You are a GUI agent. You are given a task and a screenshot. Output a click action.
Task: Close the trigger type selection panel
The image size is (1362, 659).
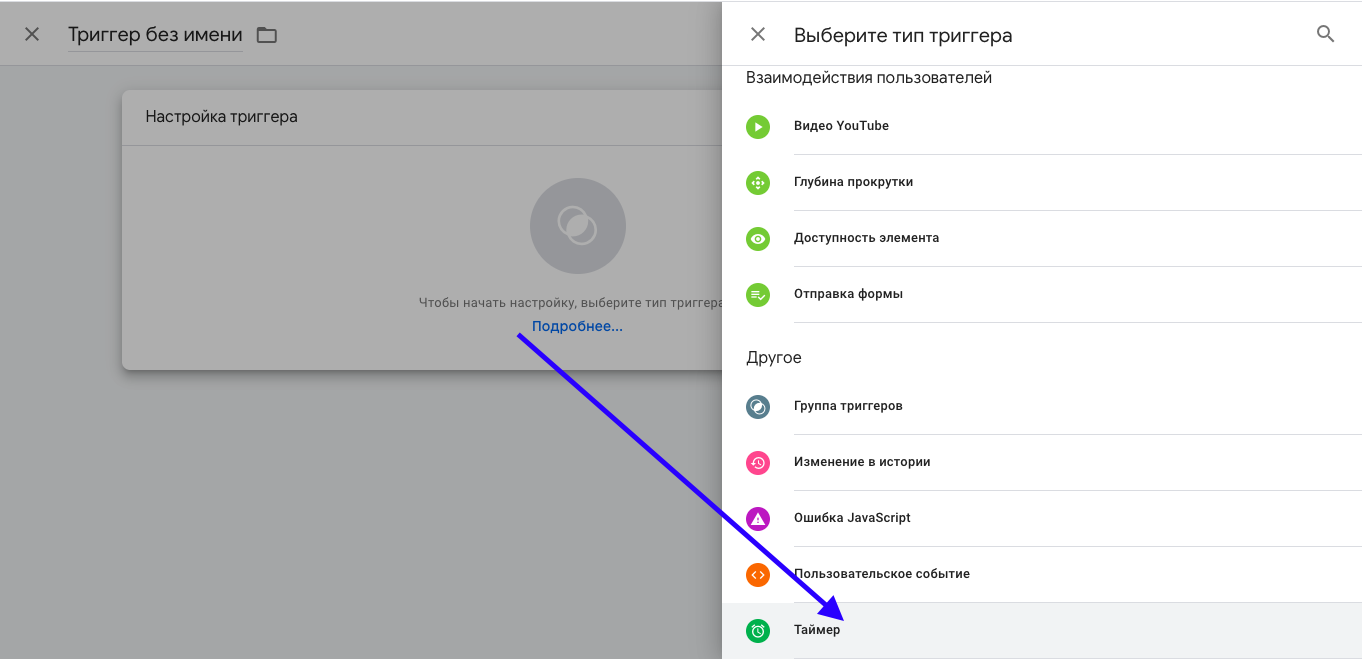pos(758,34)
